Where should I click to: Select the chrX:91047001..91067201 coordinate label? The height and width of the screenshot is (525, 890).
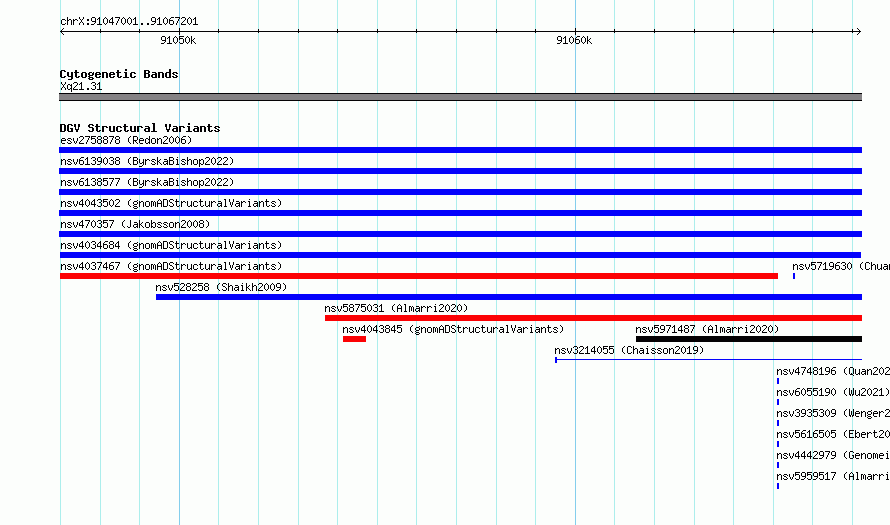click(129, 22)
